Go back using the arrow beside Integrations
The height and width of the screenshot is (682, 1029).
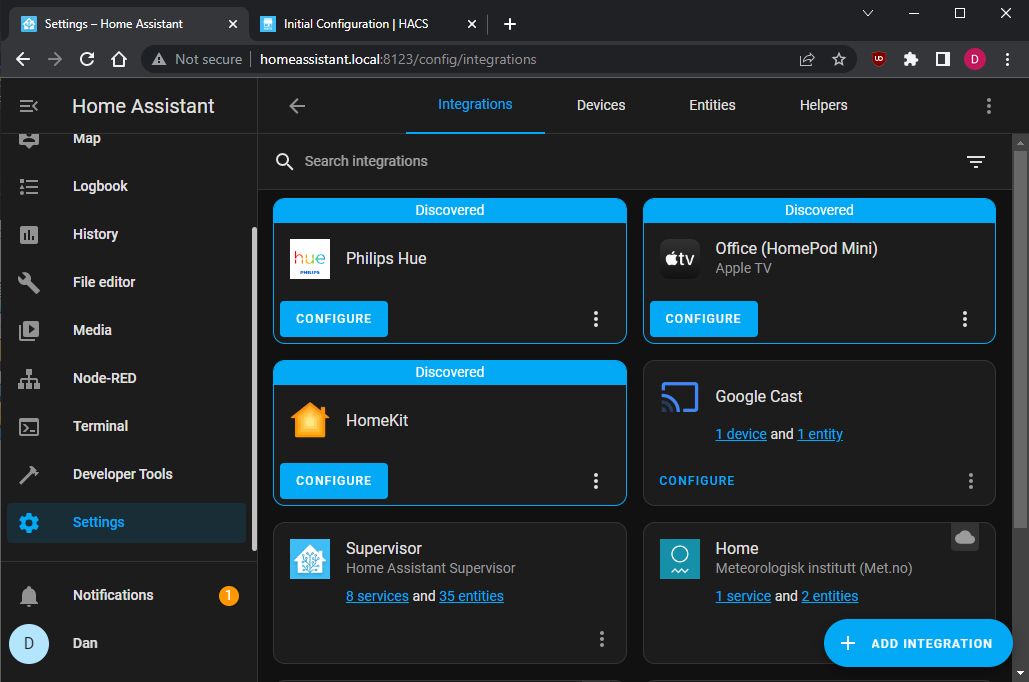coord(297,106)
